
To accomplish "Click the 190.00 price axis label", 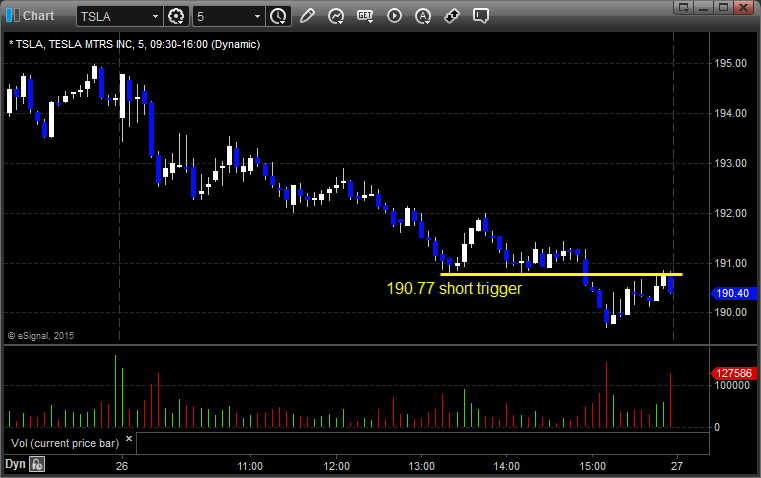I will (730, 312).
